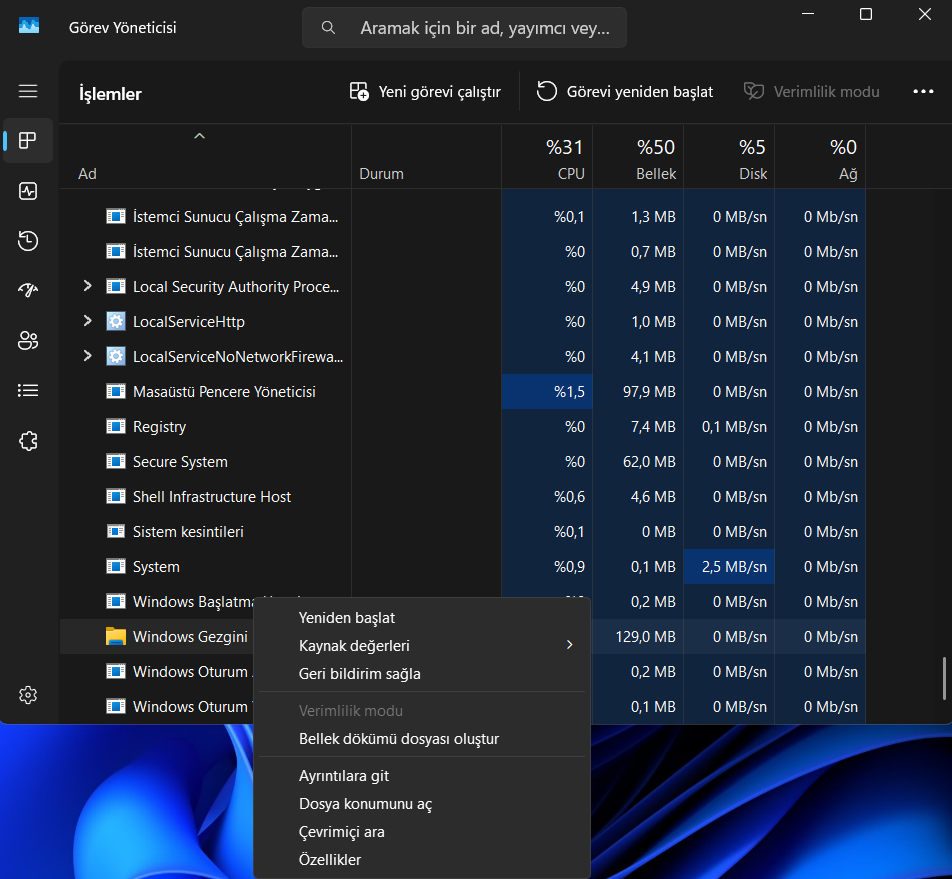Toggle sort arrow above Ad column
The height and width of the screenshot is (879, 952).
coord(199,137)
